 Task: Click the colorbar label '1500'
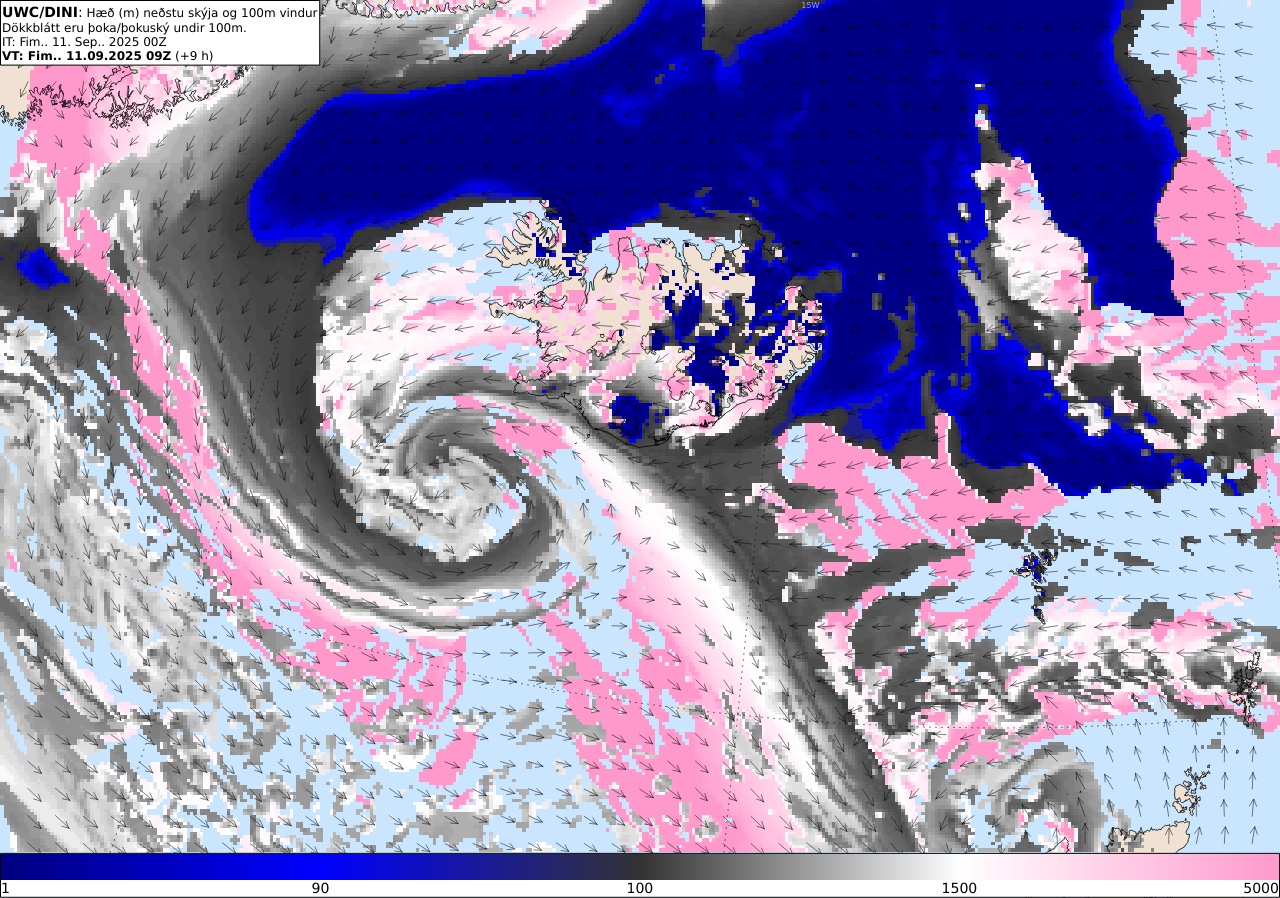959,888
